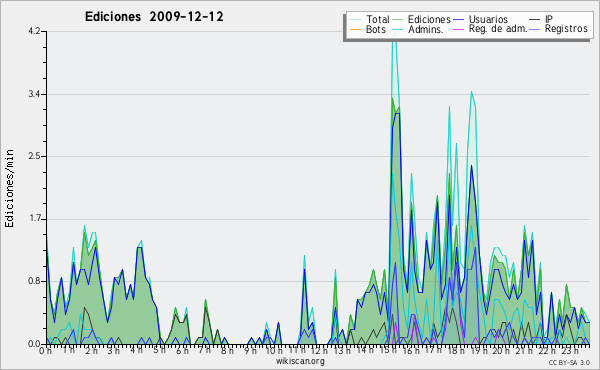Select the 'Total' legend entry
Screen dimensions: 600x370
click(377, 19)
